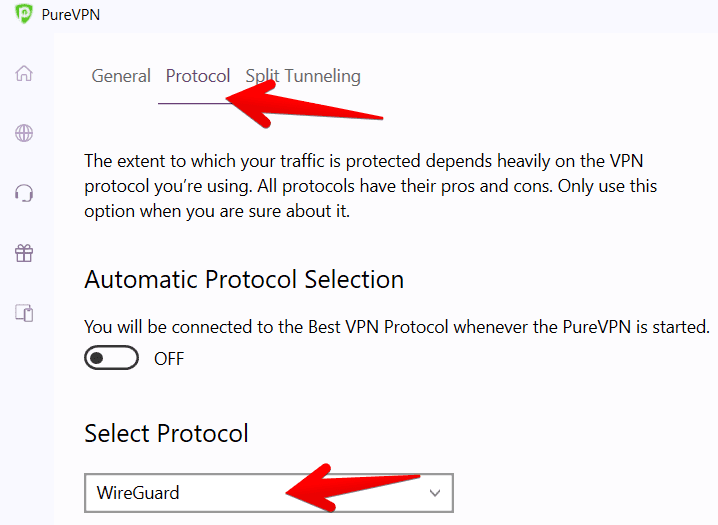Open the Support headset icon

[24, 193]
